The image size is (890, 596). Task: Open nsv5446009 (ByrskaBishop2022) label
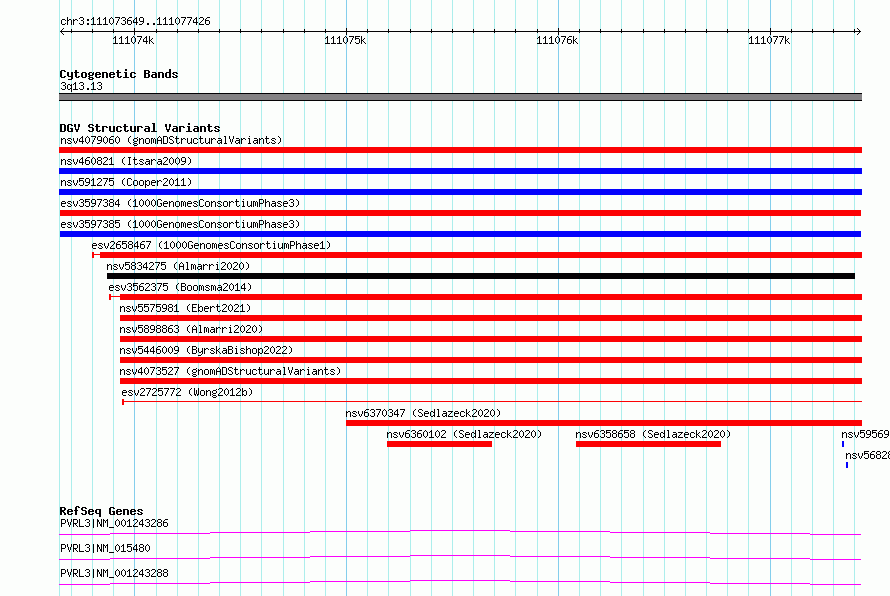click(x=206, y=350)
